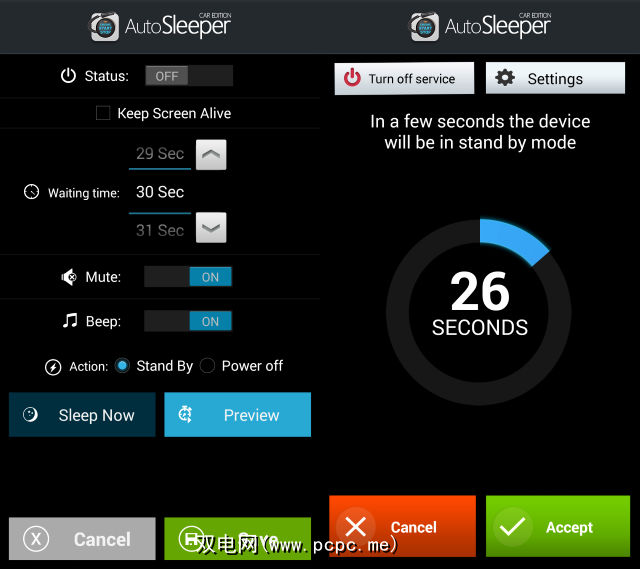This screenshot has height=569, width=640.
Task: Toggle the Mute switch showing ON
Action: [188, 277]
